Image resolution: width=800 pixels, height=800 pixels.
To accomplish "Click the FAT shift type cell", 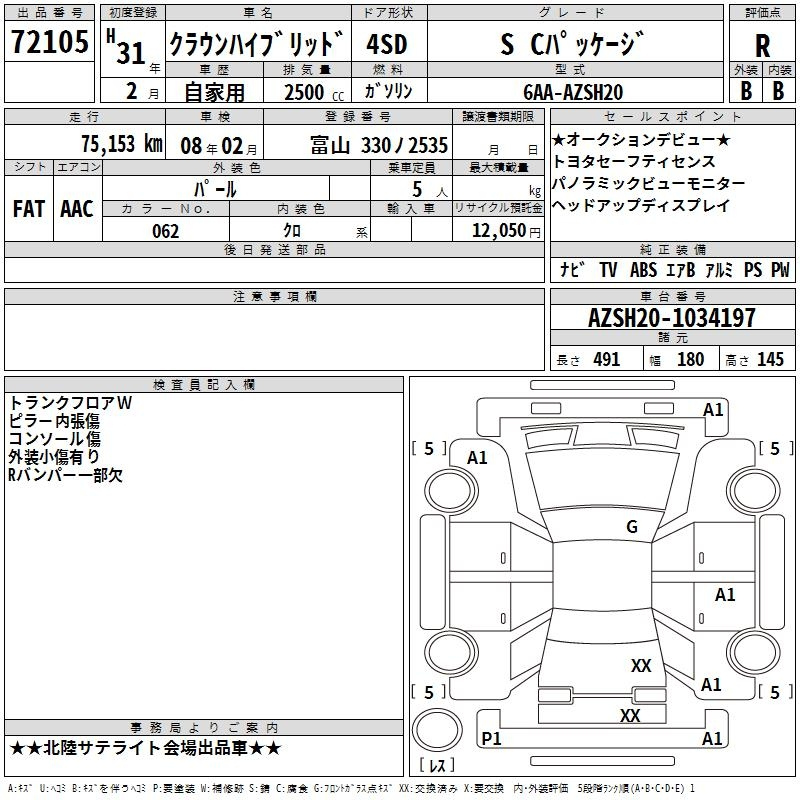I will (29, 208).
